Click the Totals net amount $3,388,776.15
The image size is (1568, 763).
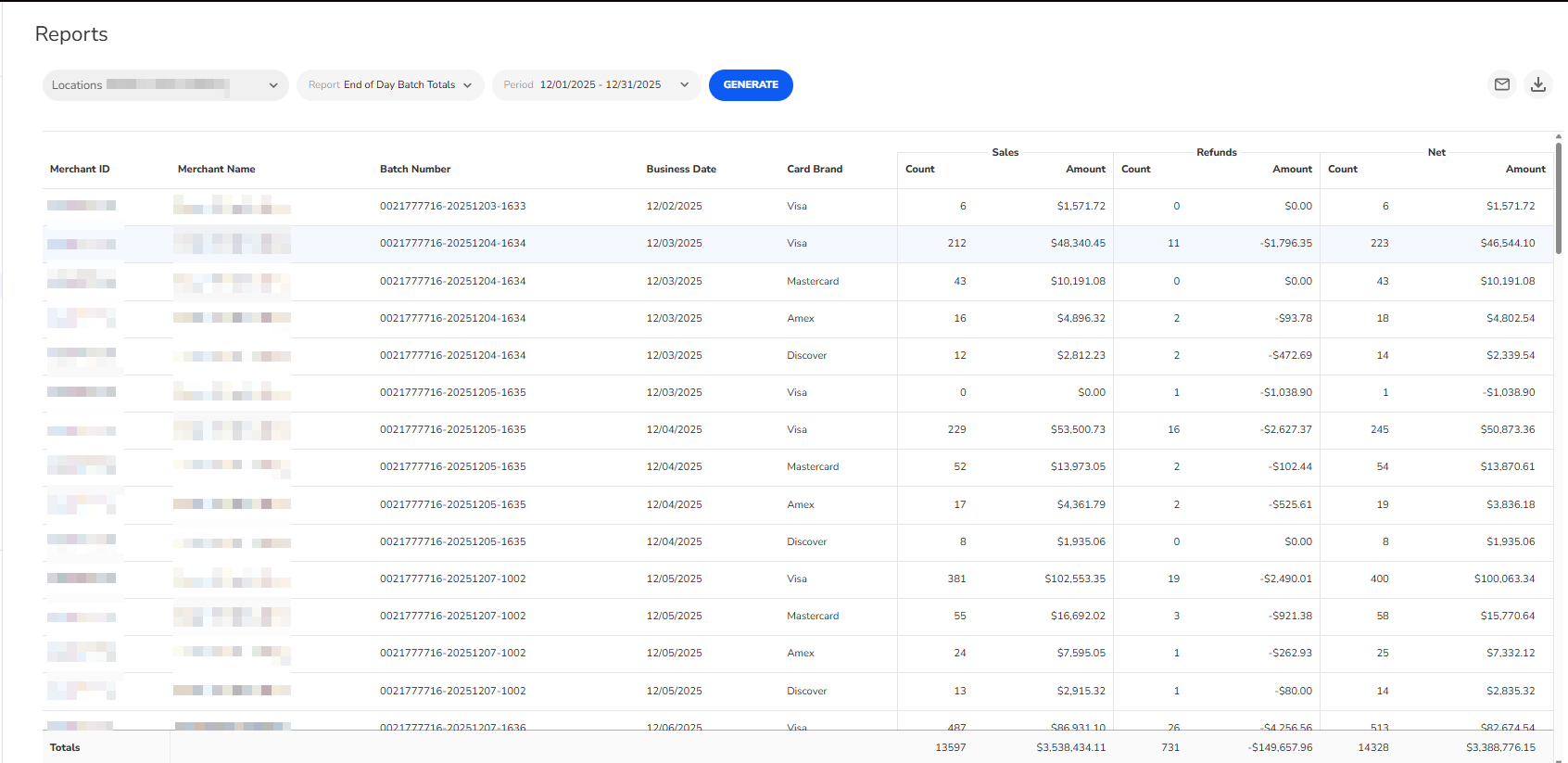pyautogui.click(x=1499, y=747)
